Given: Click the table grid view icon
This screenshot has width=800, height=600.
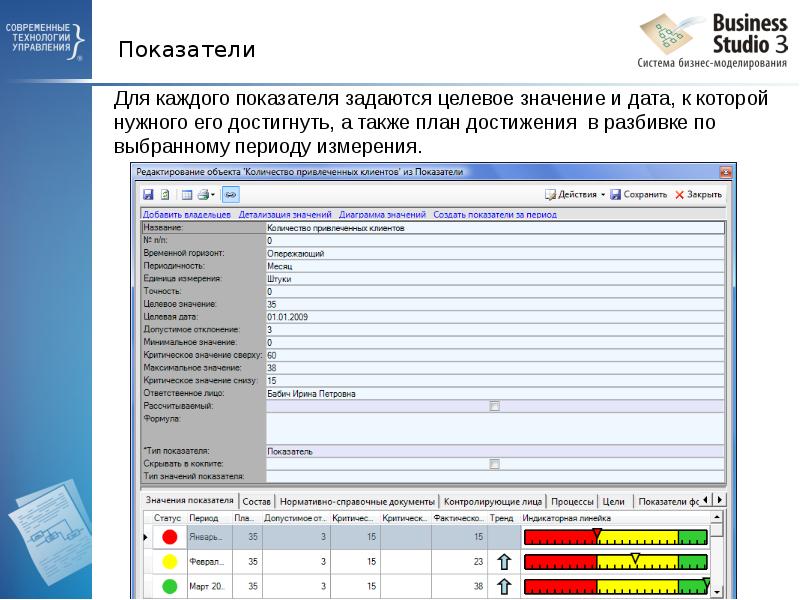Looking at the screenshot, I should (187, 194).
